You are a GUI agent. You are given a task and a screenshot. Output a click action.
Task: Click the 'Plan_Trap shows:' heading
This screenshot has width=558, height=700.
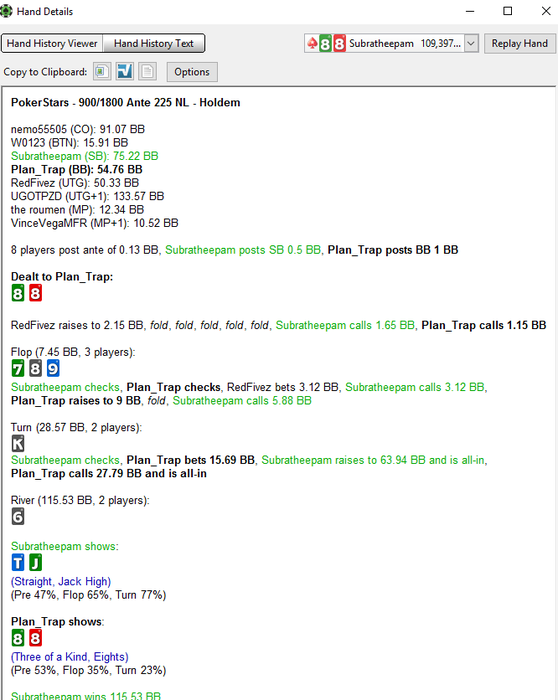[58, 622]
